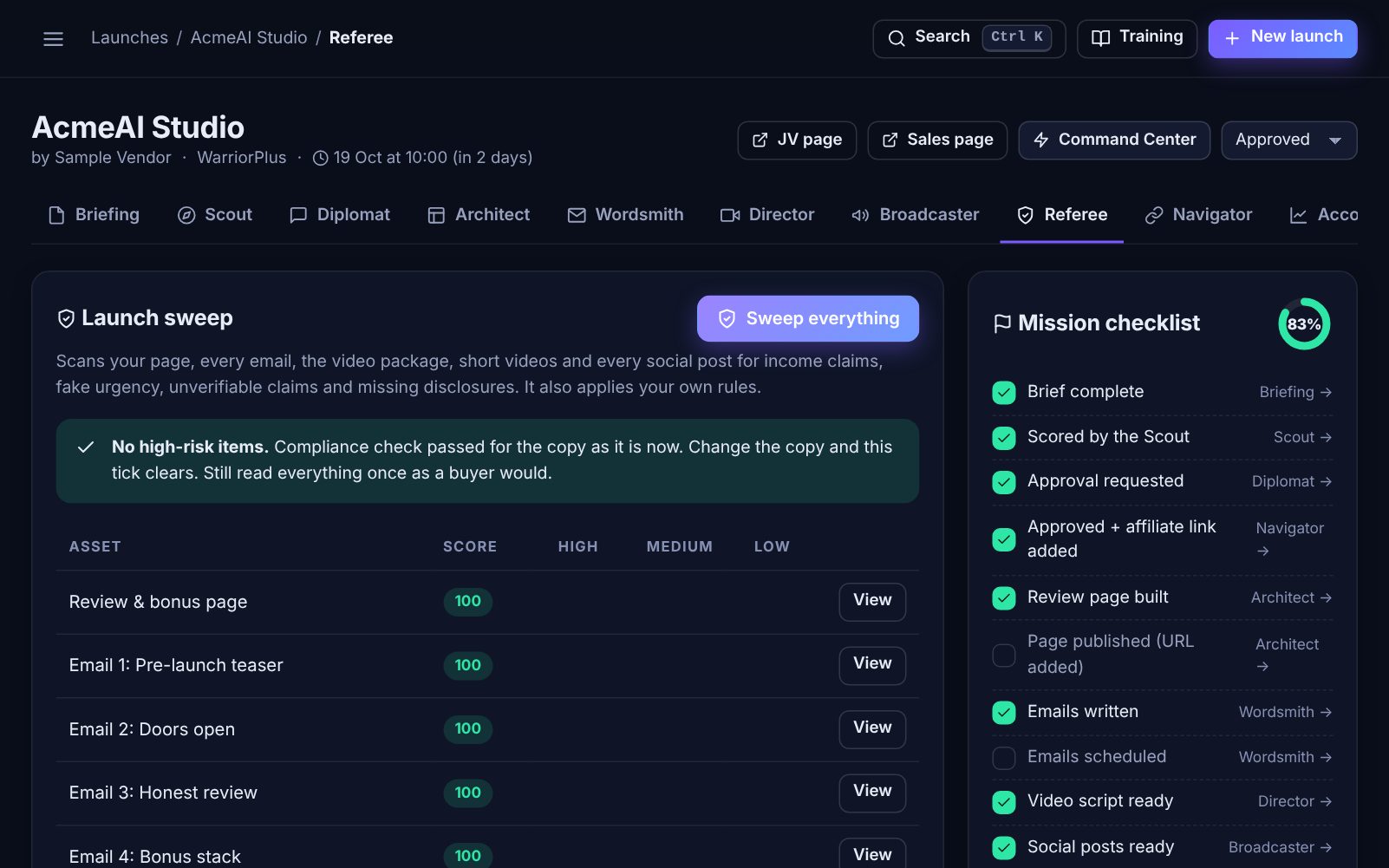
Task: Click the search magnifier icon
Action: click(897, 38)
